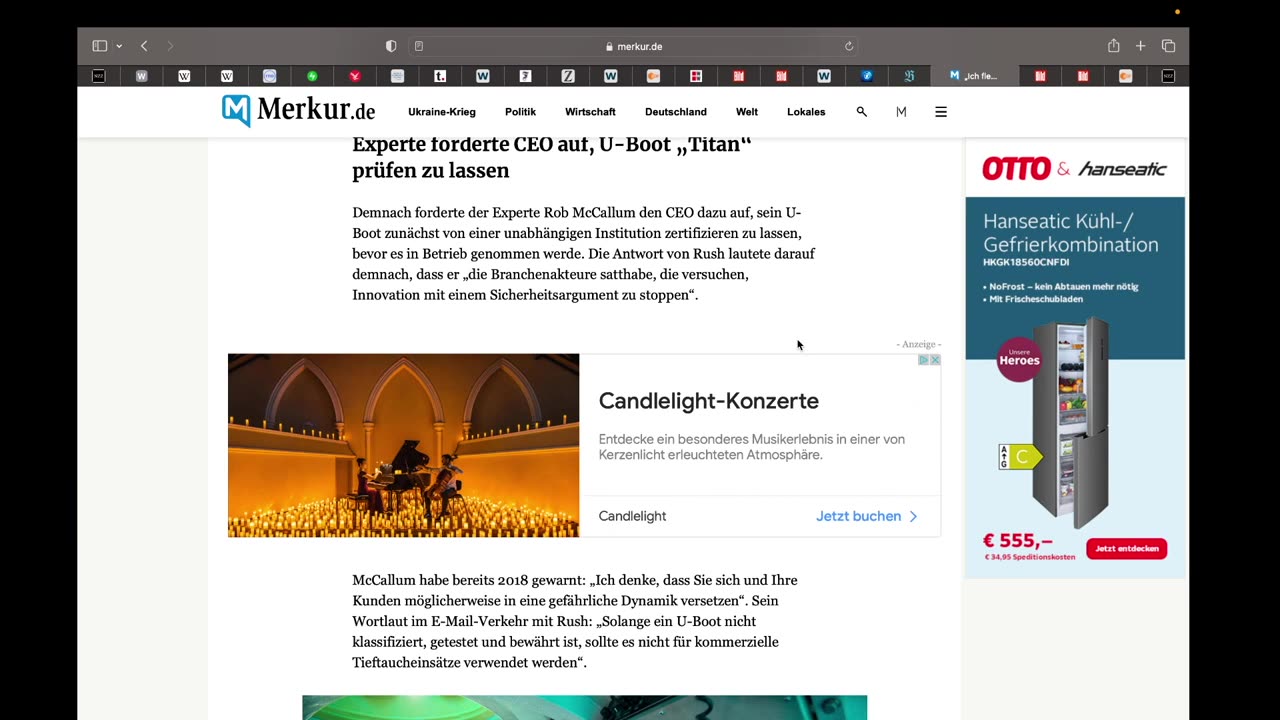
Task: Switch to the red bird icon tab
Action: coord(355,76)
